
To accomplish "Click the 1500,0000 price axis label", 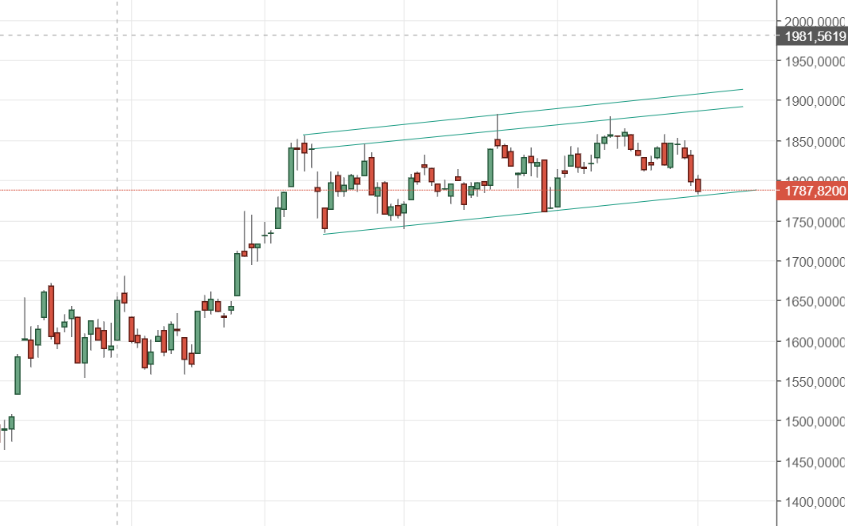I will 815,422.
